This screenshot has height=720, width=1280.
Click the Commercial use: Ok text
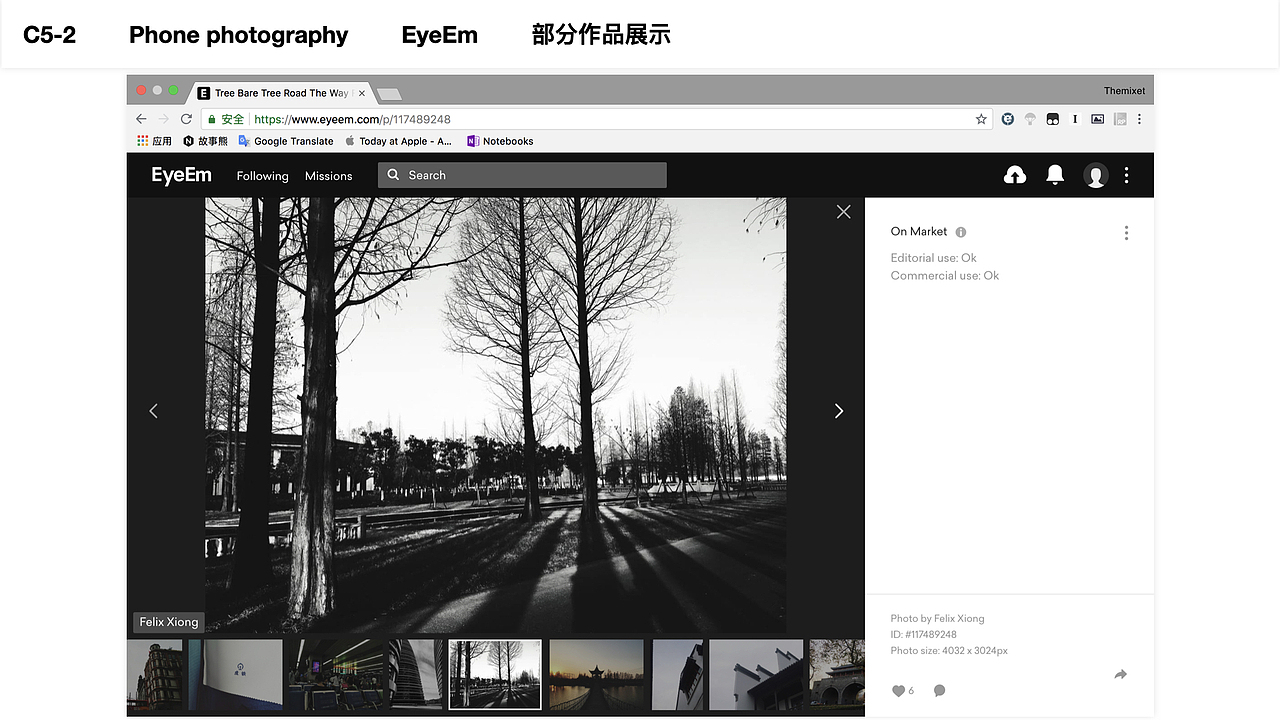945,276
